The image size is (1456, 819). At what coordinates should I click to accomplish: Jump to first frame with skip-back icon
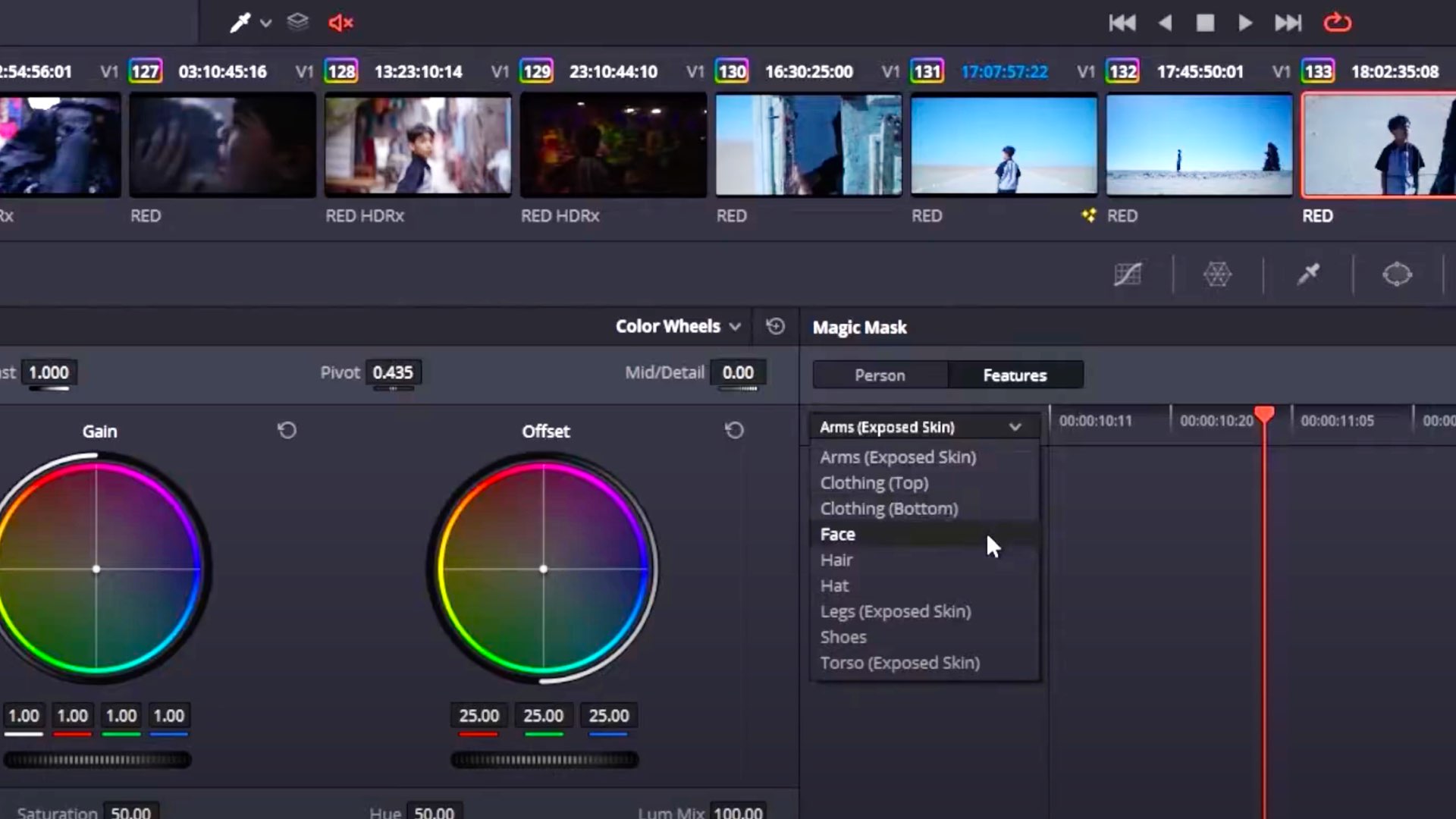click(1122, 23)
